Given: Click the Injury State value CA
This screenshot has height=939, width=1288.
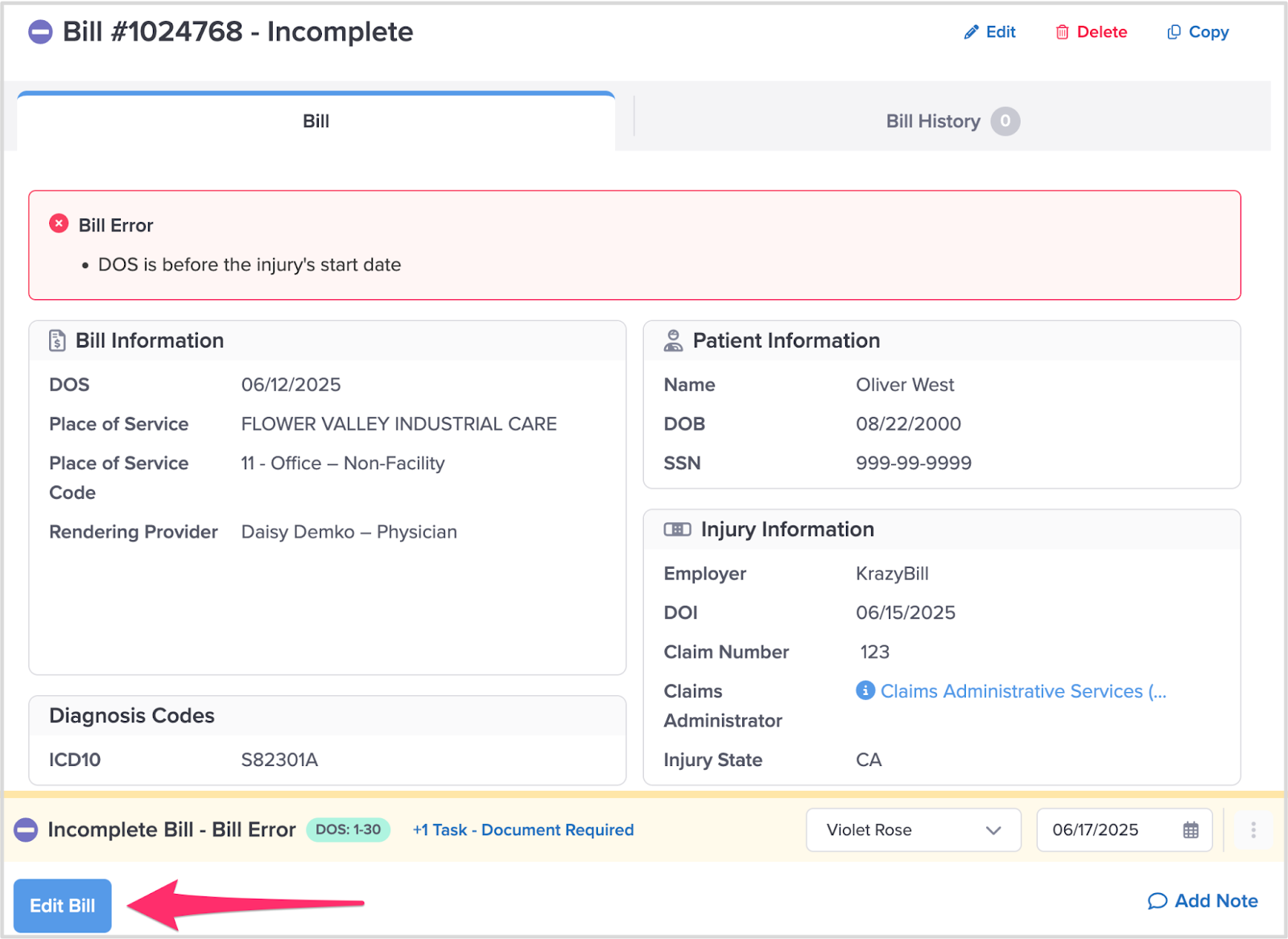Looking at the screenshot, I should (x=869, y=760).
